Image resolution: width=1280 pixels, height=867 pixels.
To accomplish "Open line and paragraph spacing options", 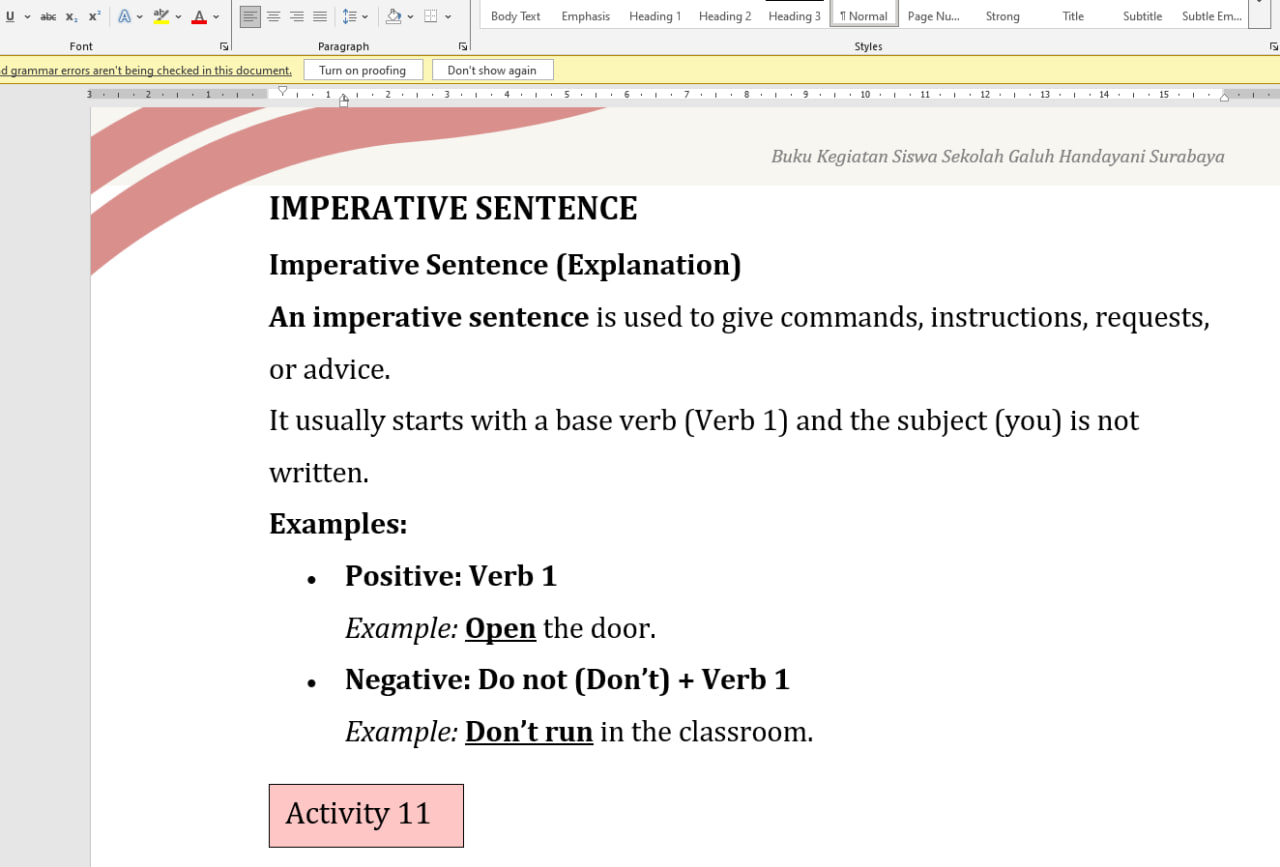I will point(349,16).
